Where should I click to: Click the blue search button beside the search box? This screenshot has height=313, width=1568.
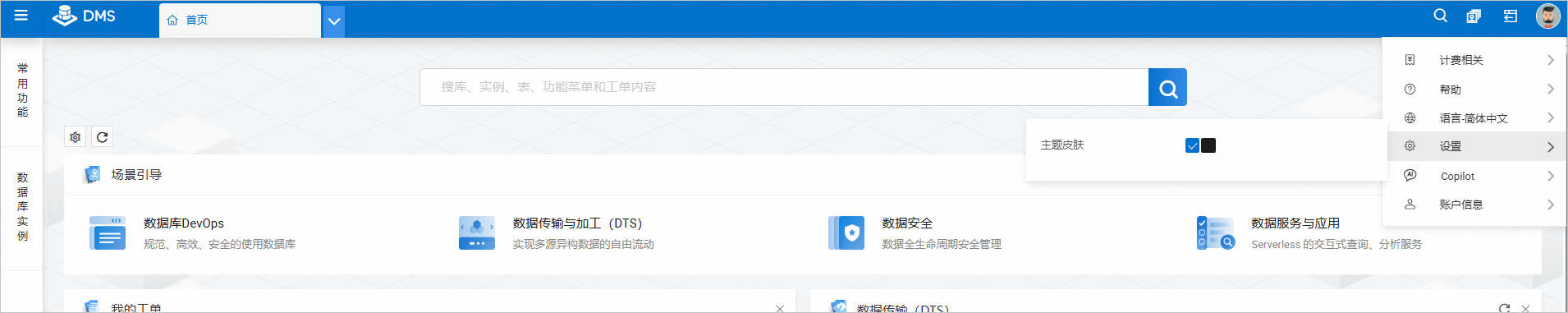(x=1167, y=87)
